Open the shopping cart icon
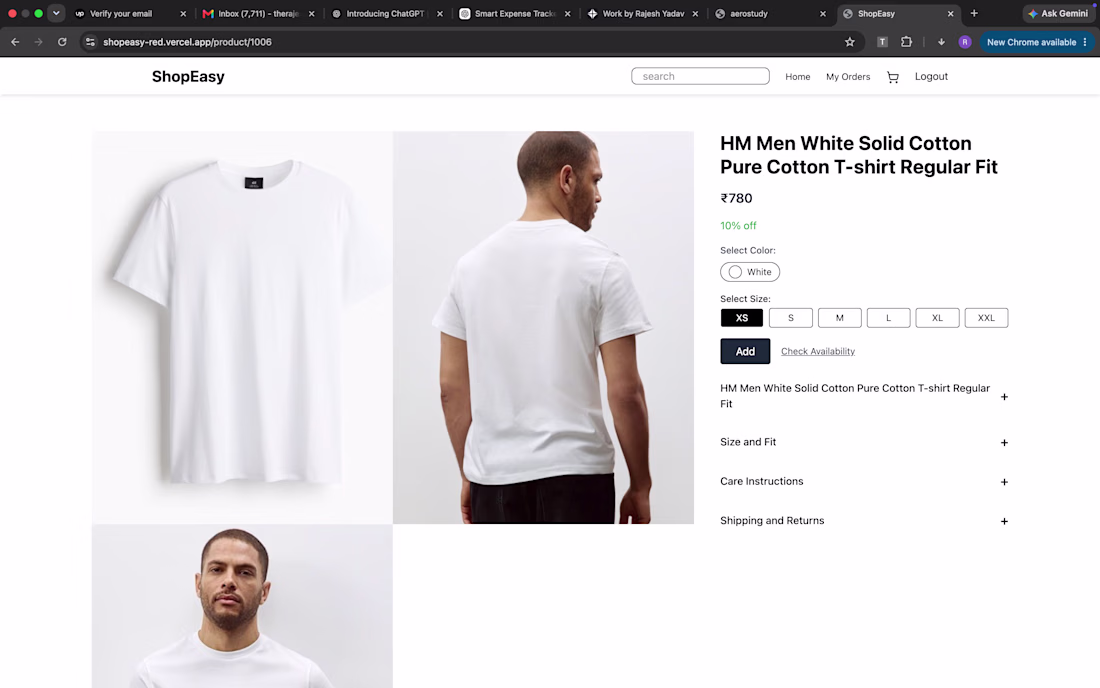 (x=892, y=77)
